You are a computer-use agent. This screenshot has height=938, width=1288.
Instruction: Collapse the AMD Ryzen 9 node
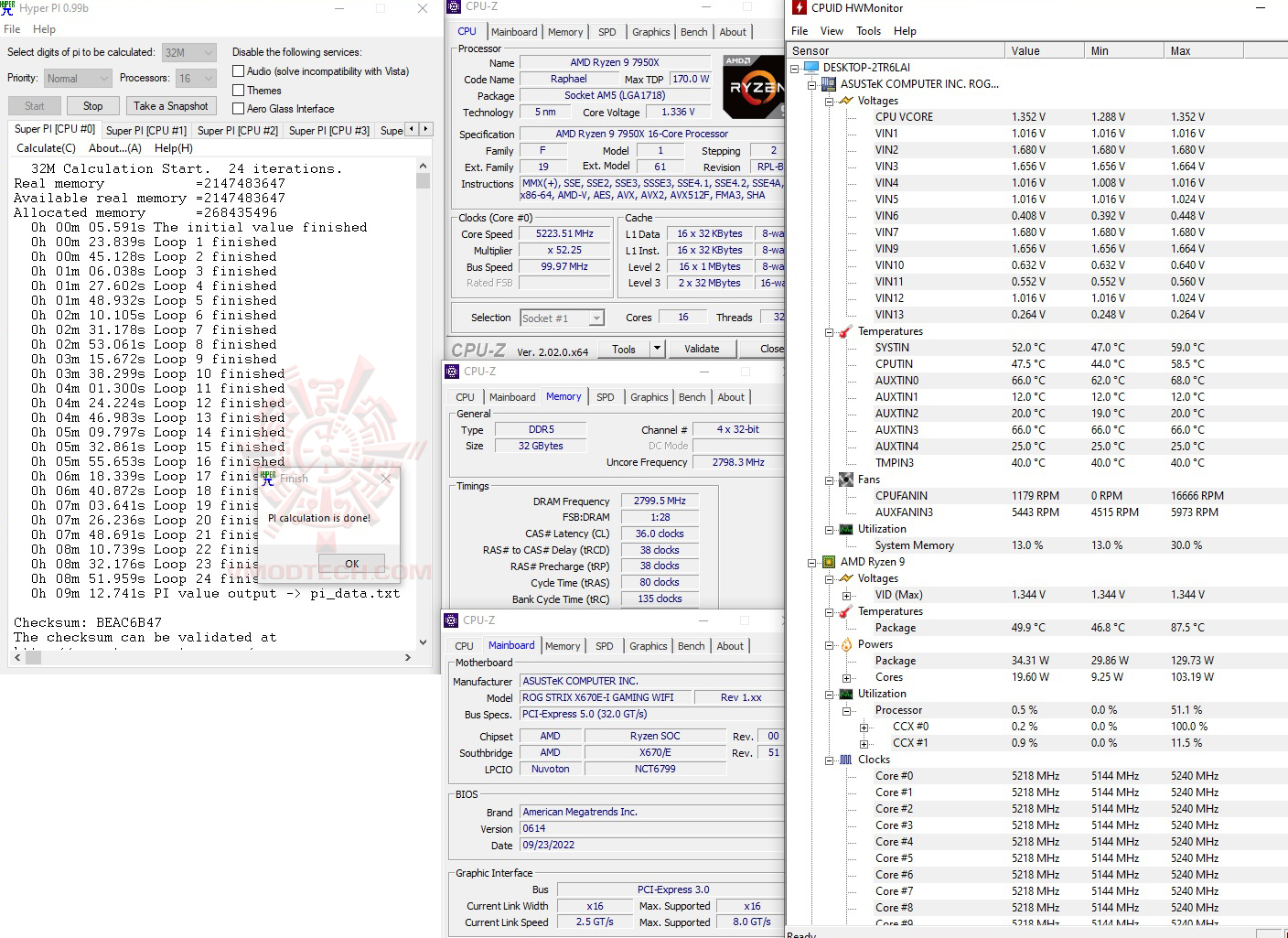coord(812,562)
